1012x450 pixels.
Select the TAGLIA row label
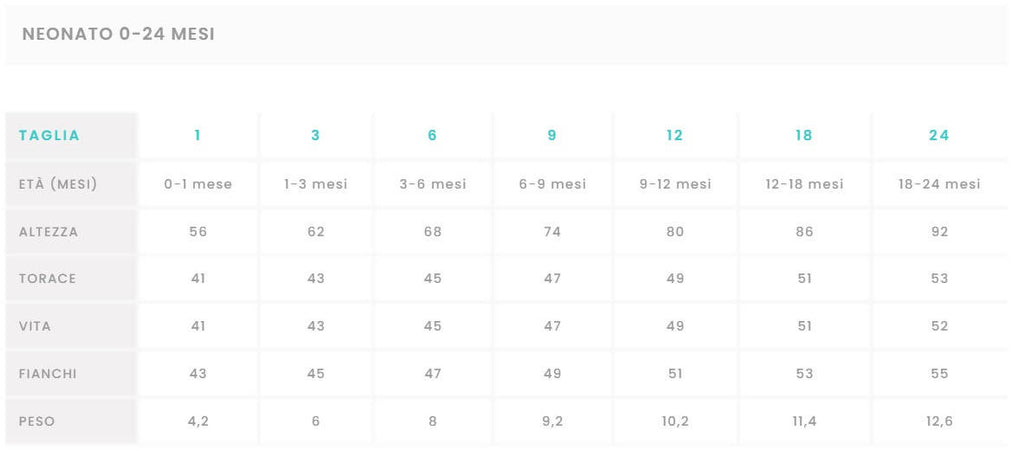(49, 135)
